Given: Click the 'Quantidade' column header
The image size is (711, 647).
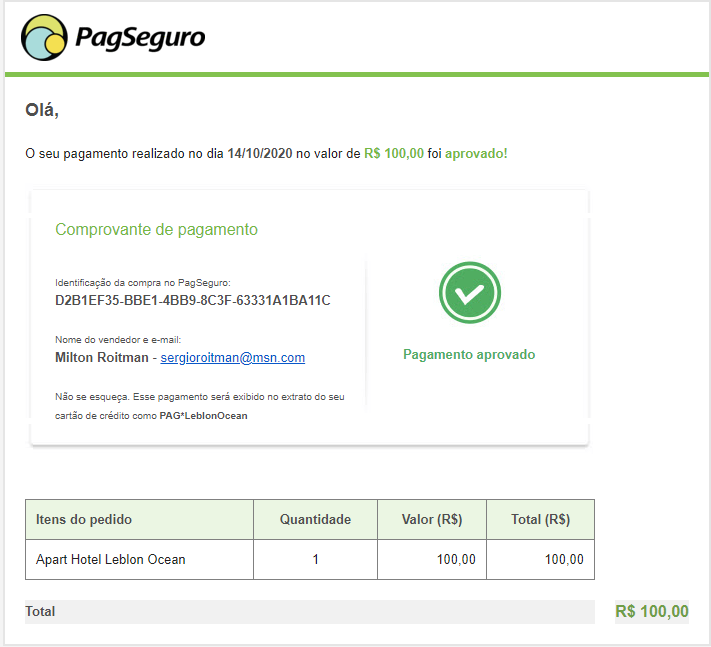Looking at the screenshot, I should click(x=315, y=520).
